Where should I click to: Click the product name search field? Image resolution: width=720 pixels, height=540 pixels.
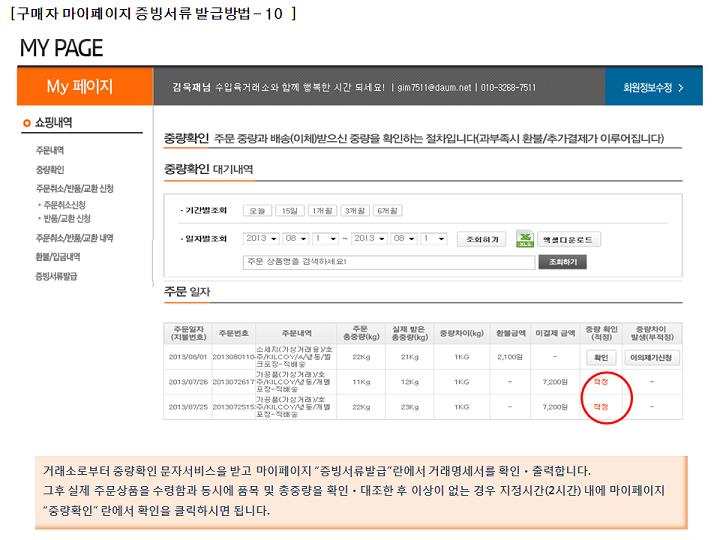pos(387,262)
